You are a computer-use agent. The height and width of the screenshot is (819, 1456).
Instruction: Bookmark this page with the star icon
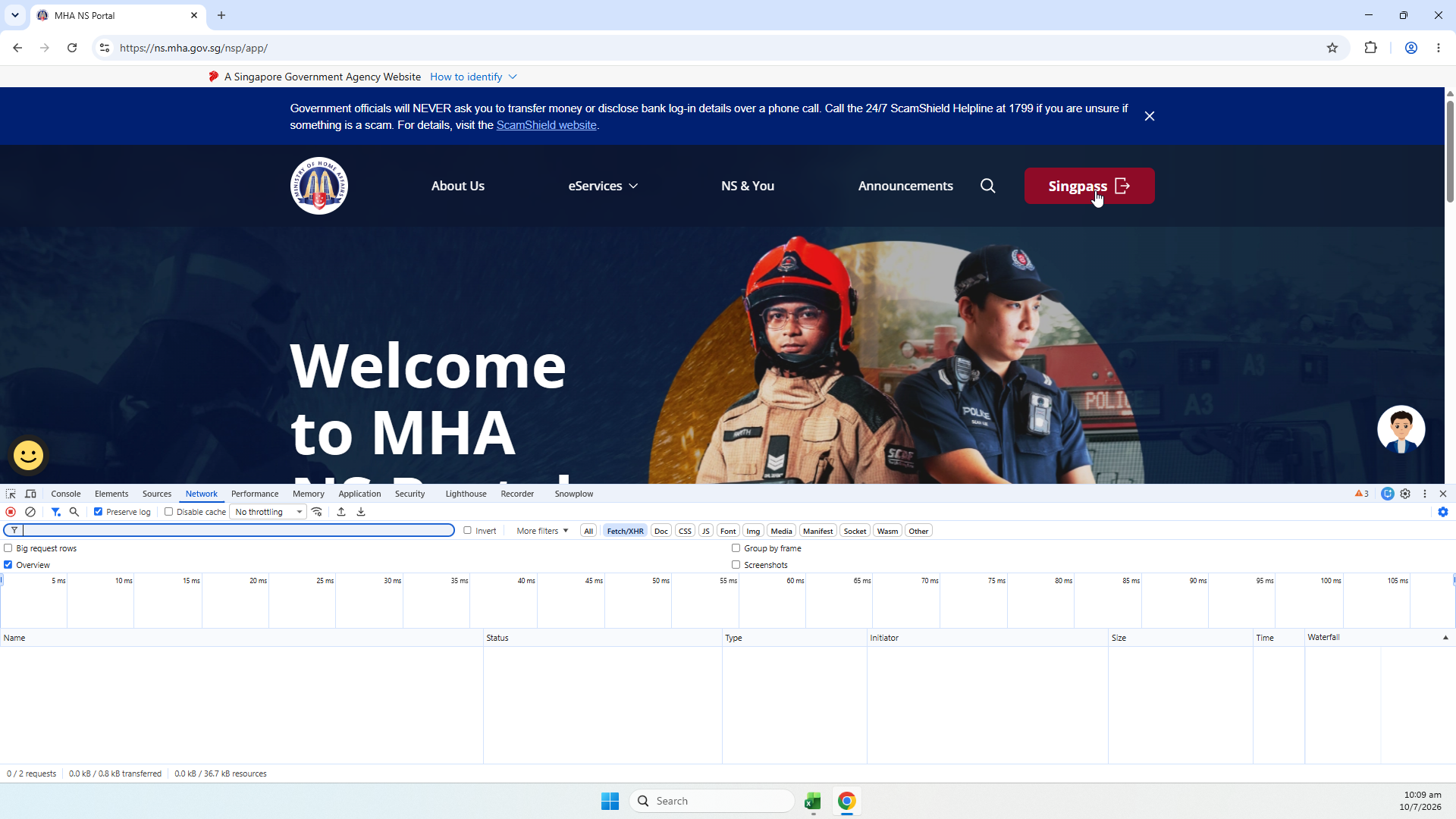click(1332, 48)
